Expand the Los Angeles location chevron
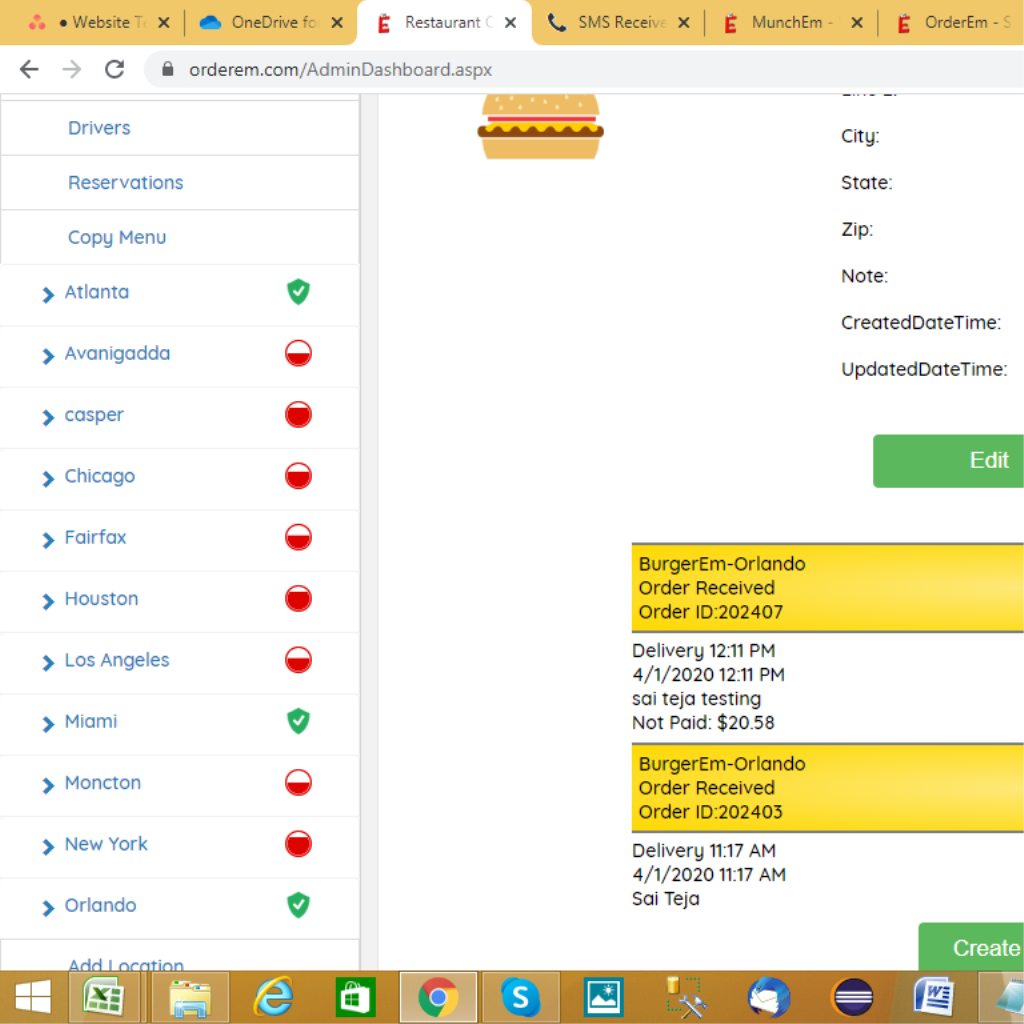The image size is (1024, 1024). click(48, 662)
